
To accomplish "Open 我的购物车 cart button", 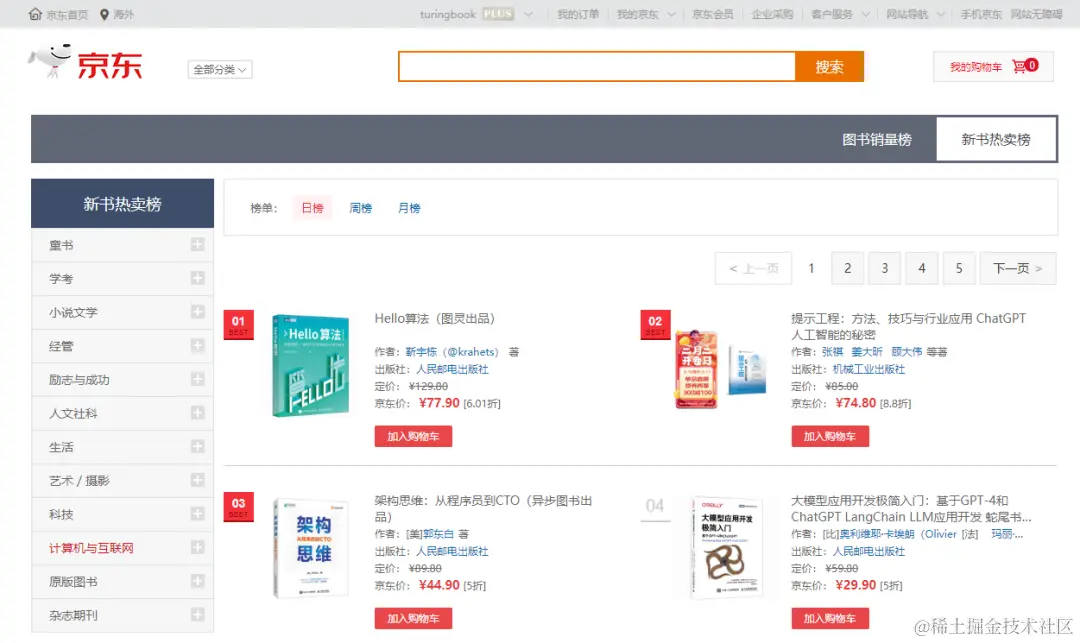I will pos(993,67).
